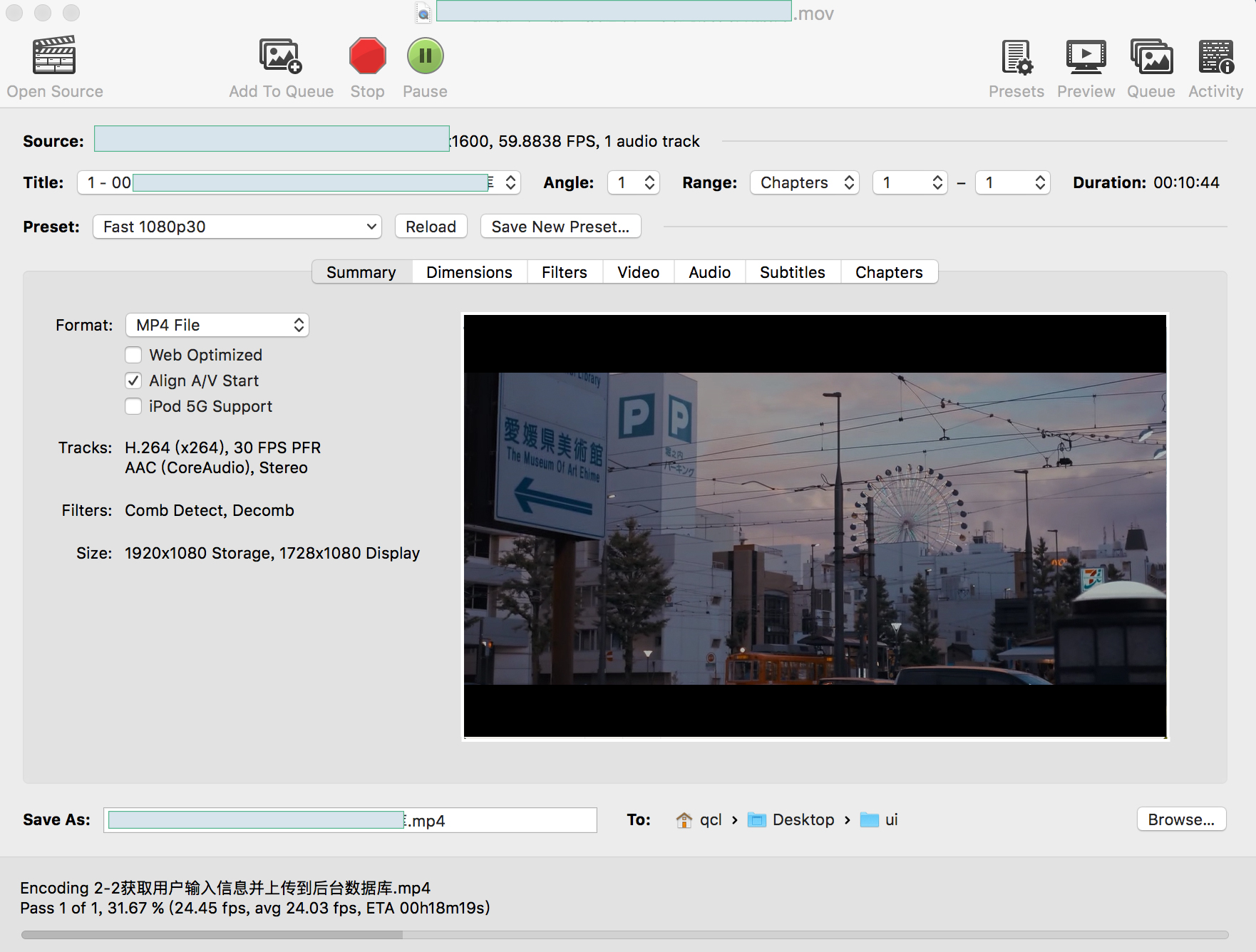1256x952 pixels.
Task: Click the Encoding filename status line
Action: pos(225,888)
